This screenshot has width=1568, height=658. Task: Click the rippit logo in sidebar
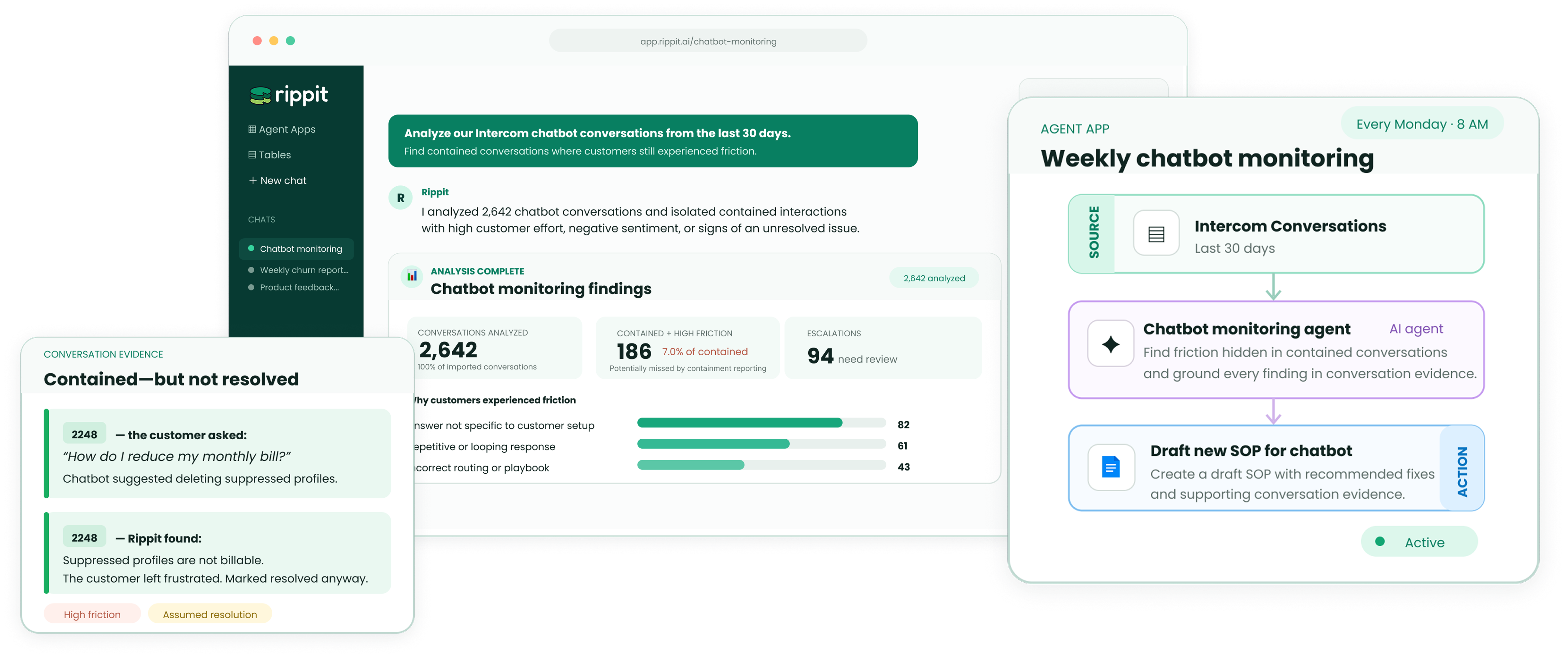(x=288, y=95)
